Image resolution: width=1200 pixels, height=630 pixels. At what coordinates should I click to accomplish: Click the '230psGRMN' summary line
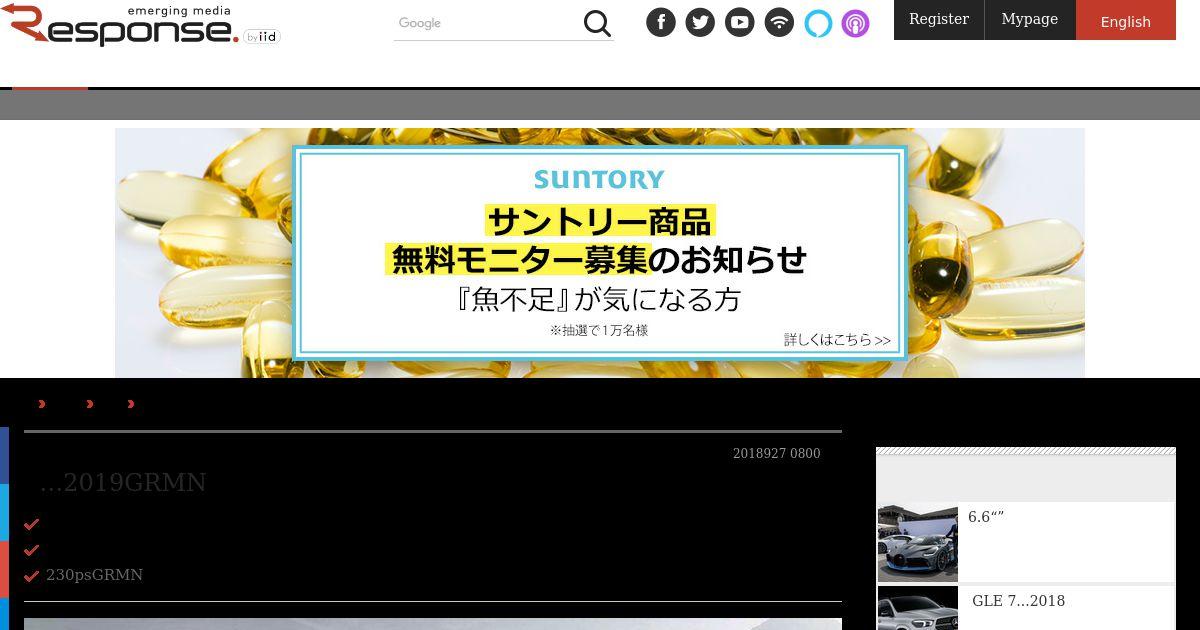pyautogui.click(x=95, y=575)
